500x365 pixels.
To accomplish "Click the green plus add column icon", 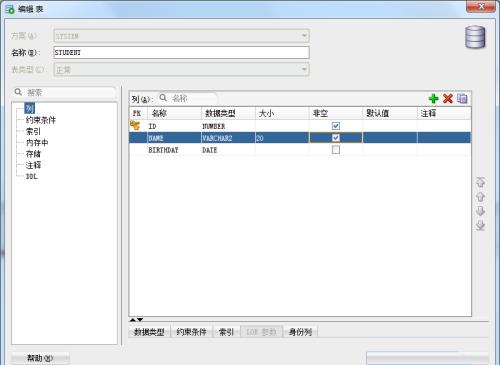I will (433, 98).
